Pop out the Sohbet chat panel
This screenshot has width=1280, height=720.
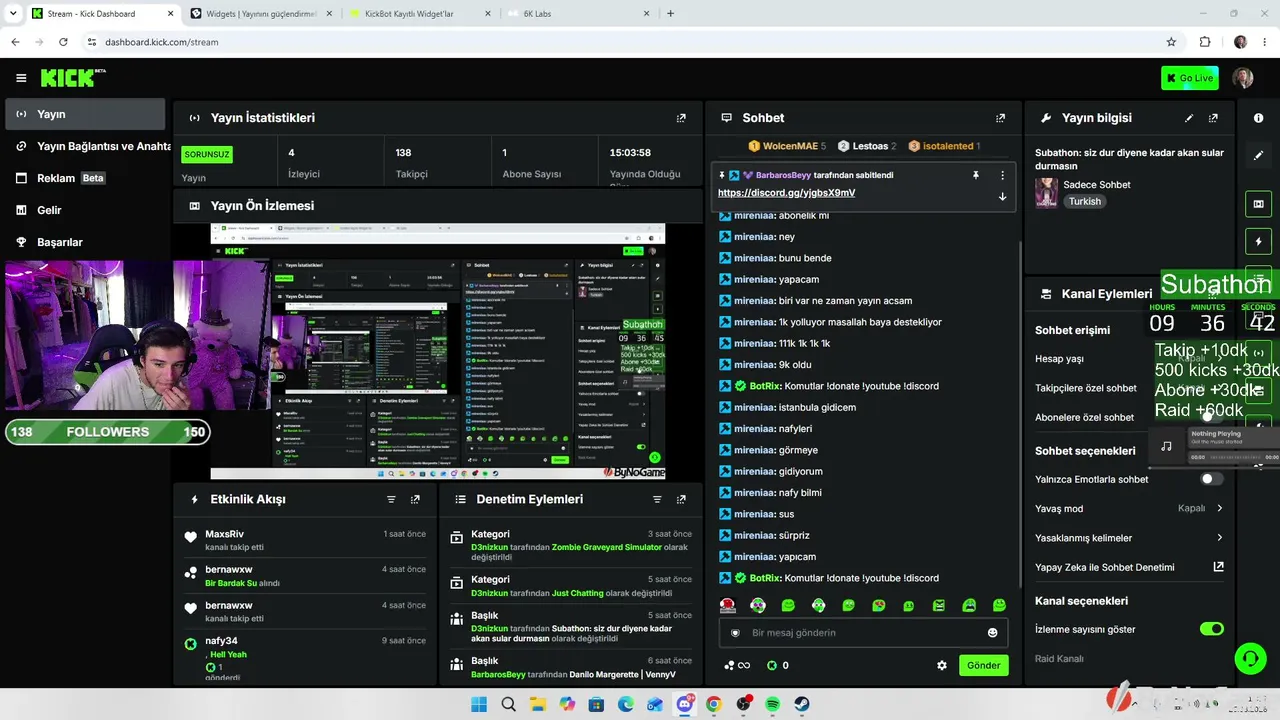click(x=1000, y=118)
